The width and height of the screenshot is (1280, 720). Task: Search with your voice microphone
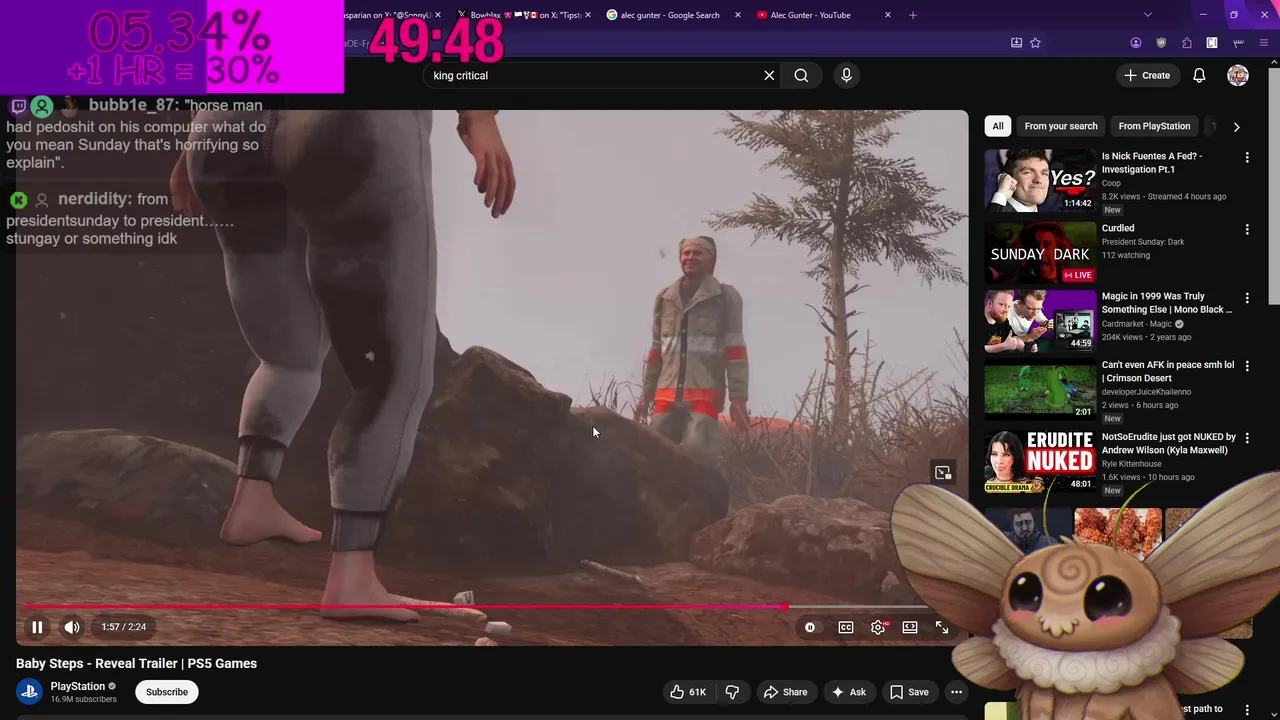point(846,75)
